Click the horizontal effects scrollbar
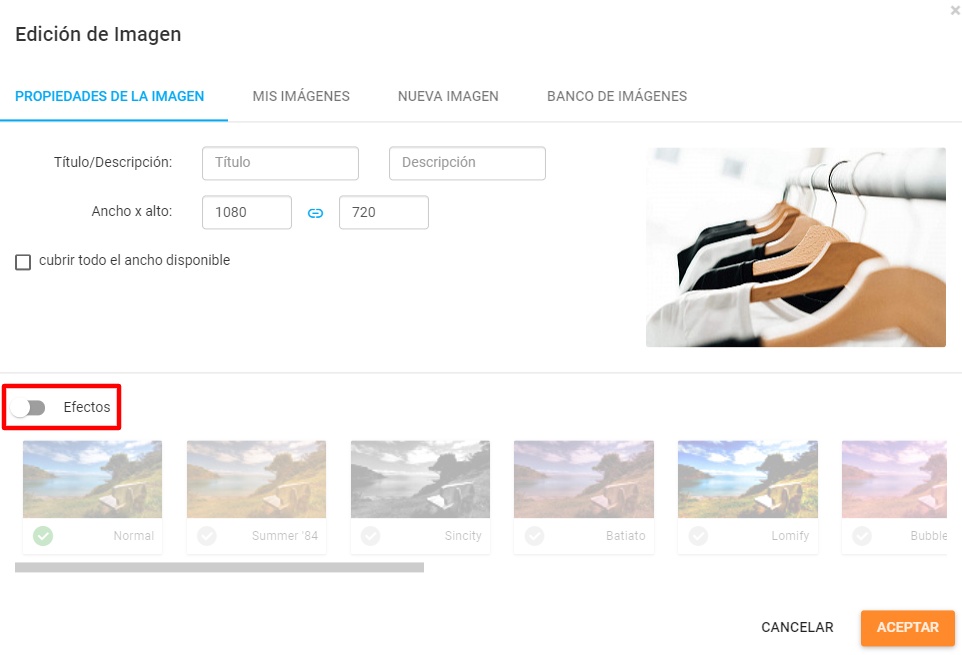Screen dimensions: 962x655 point(219,567)
